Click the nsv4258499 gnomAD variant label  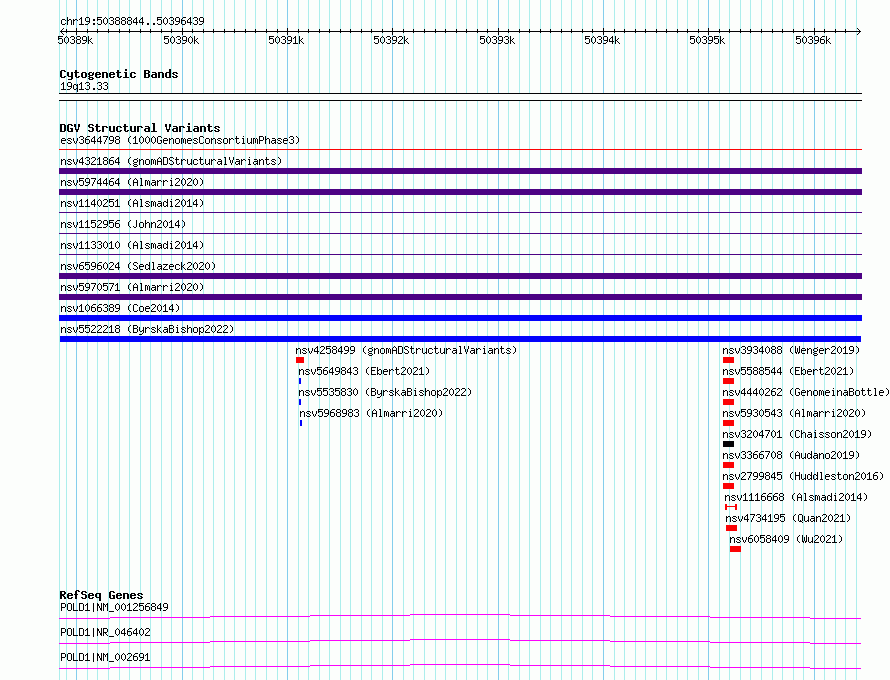click(406, 350)
